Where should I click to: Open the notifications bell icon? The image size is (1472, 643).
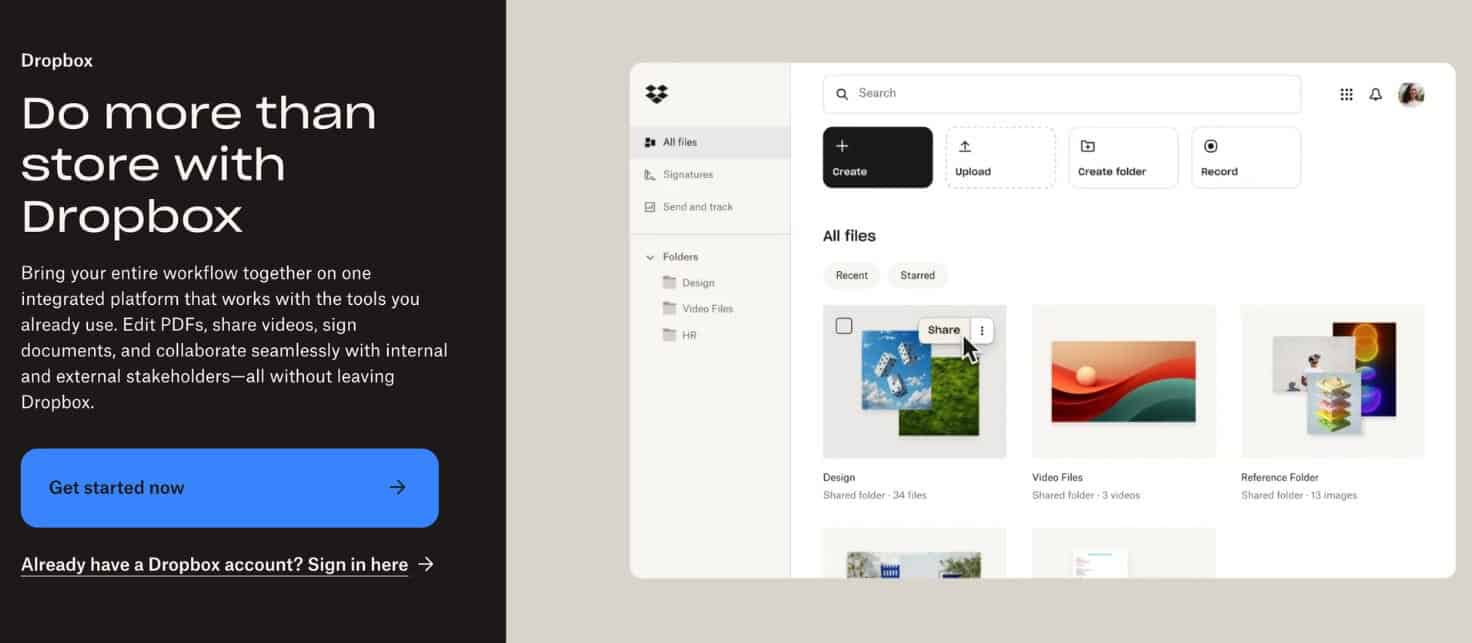click(1376, 94)
